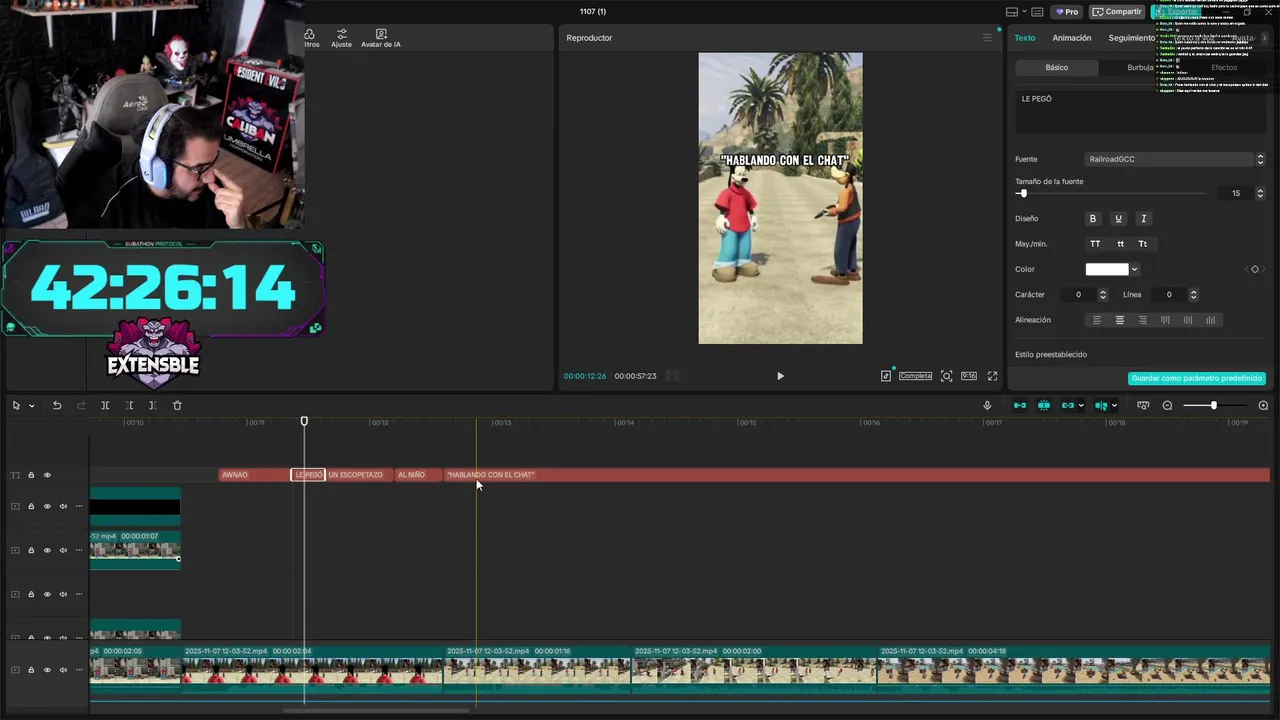Click the window layout icon in title bar

[1014, 12]
